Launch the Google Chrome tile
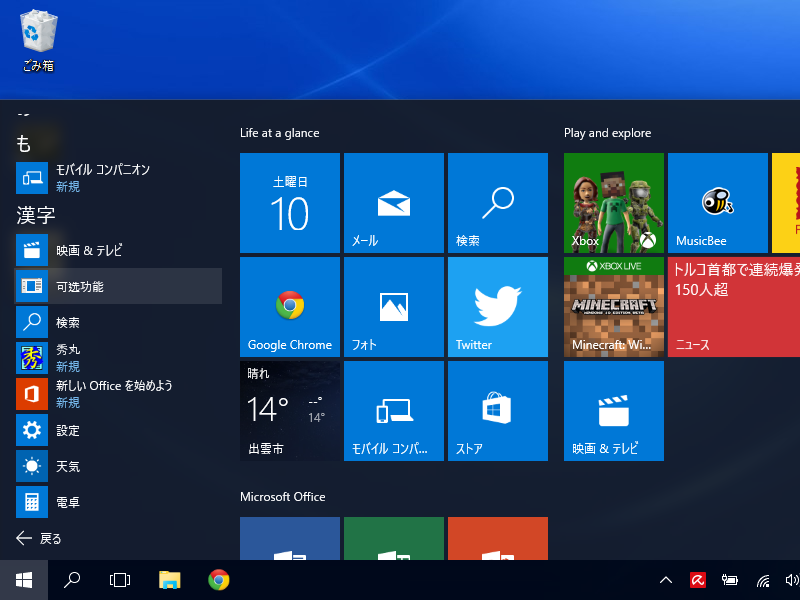Viewport: 800px width, 600px height. (x=290, y=307)
